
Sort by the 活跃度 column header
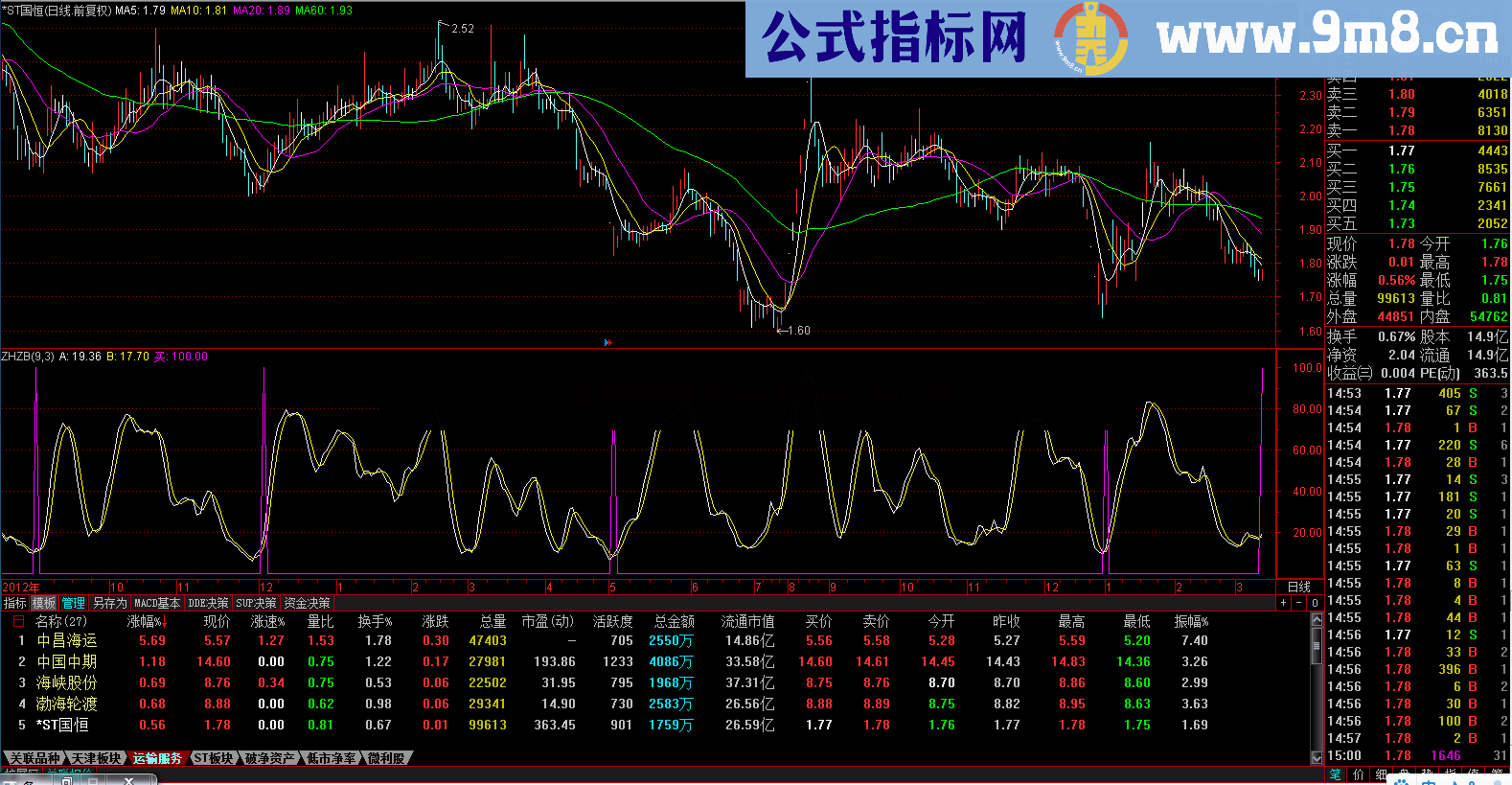[x=613, y=621]
